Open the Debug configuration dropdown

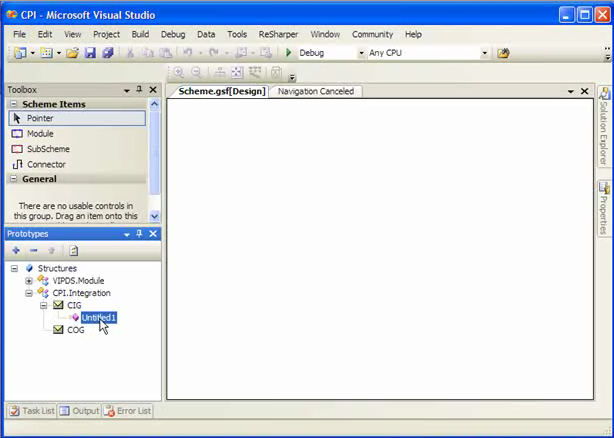[360, 53]
